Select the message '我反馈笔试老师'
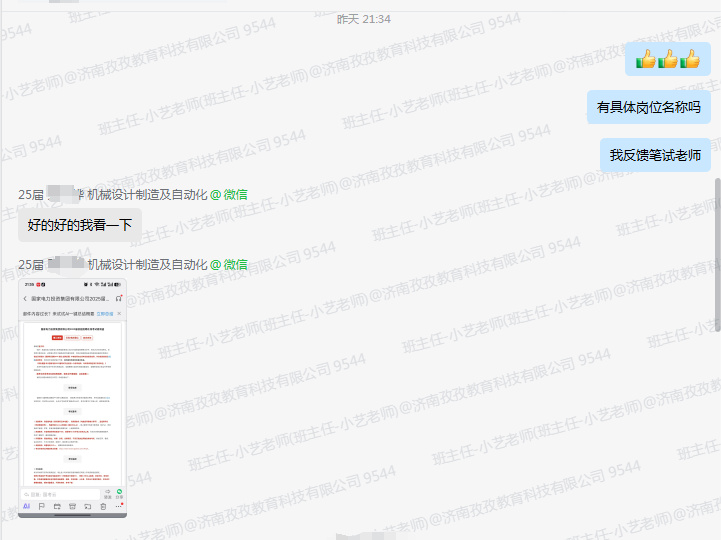The width and height of the screenshot is (721, 540). 655,155
